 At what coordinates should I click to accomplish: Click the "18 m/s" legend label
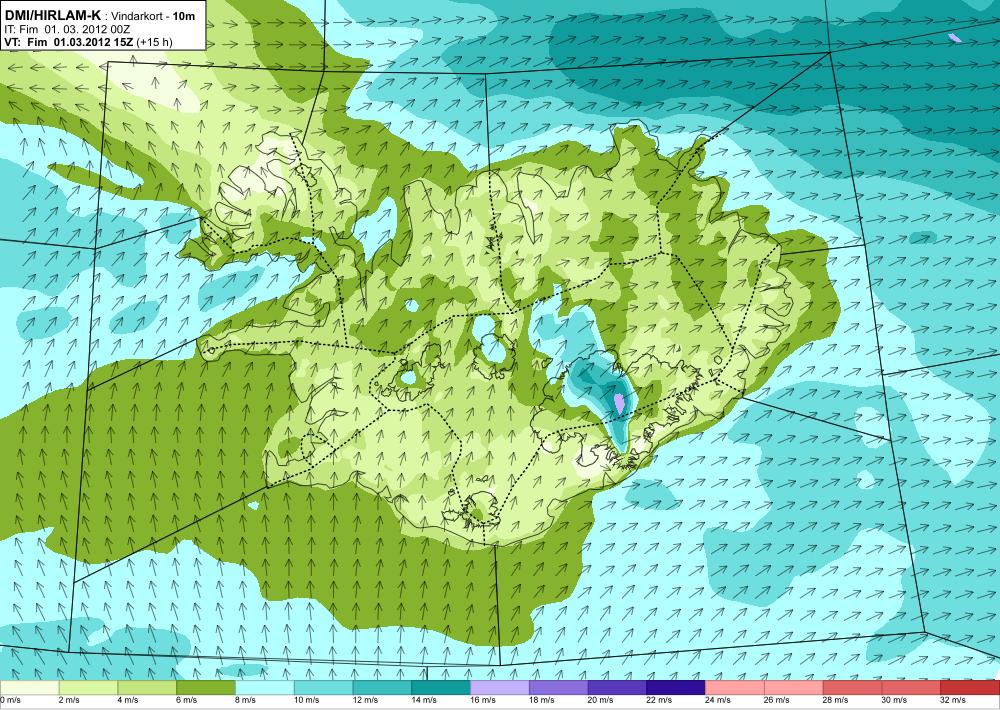point(541,700)
